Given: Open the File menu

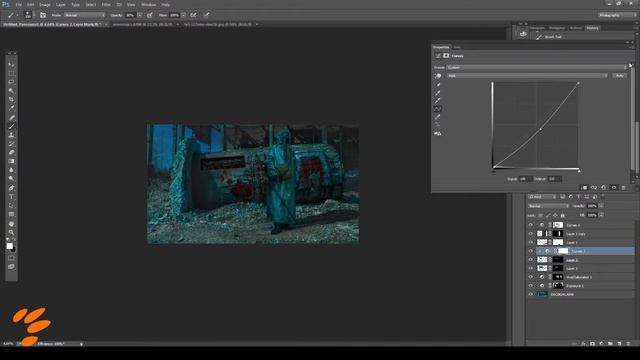Looking at the screenshot, I should 18,4.
